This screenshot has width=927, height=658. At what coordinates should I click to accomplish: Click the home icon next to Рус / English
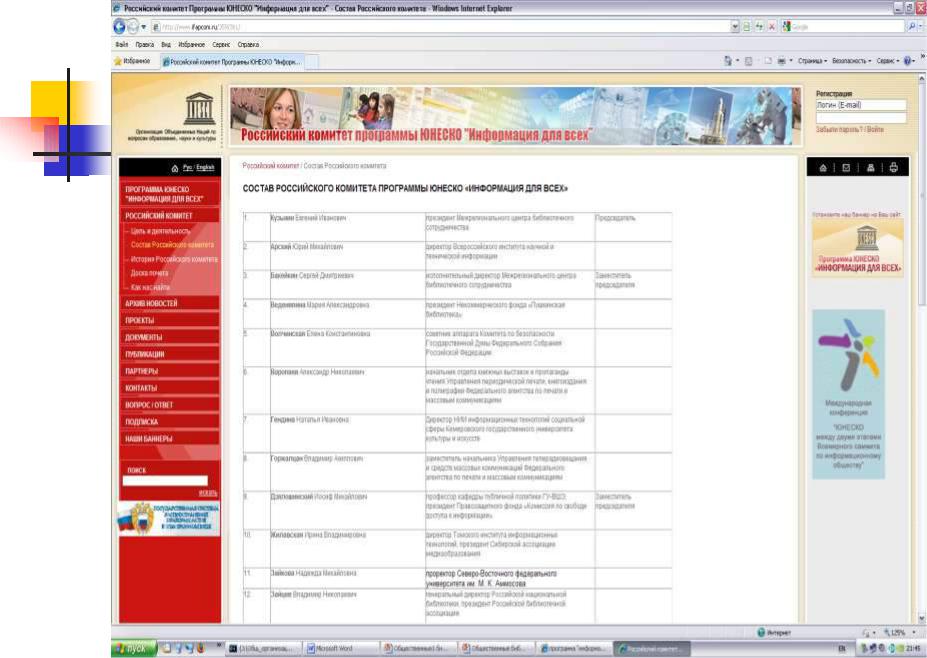coord(174,168)
